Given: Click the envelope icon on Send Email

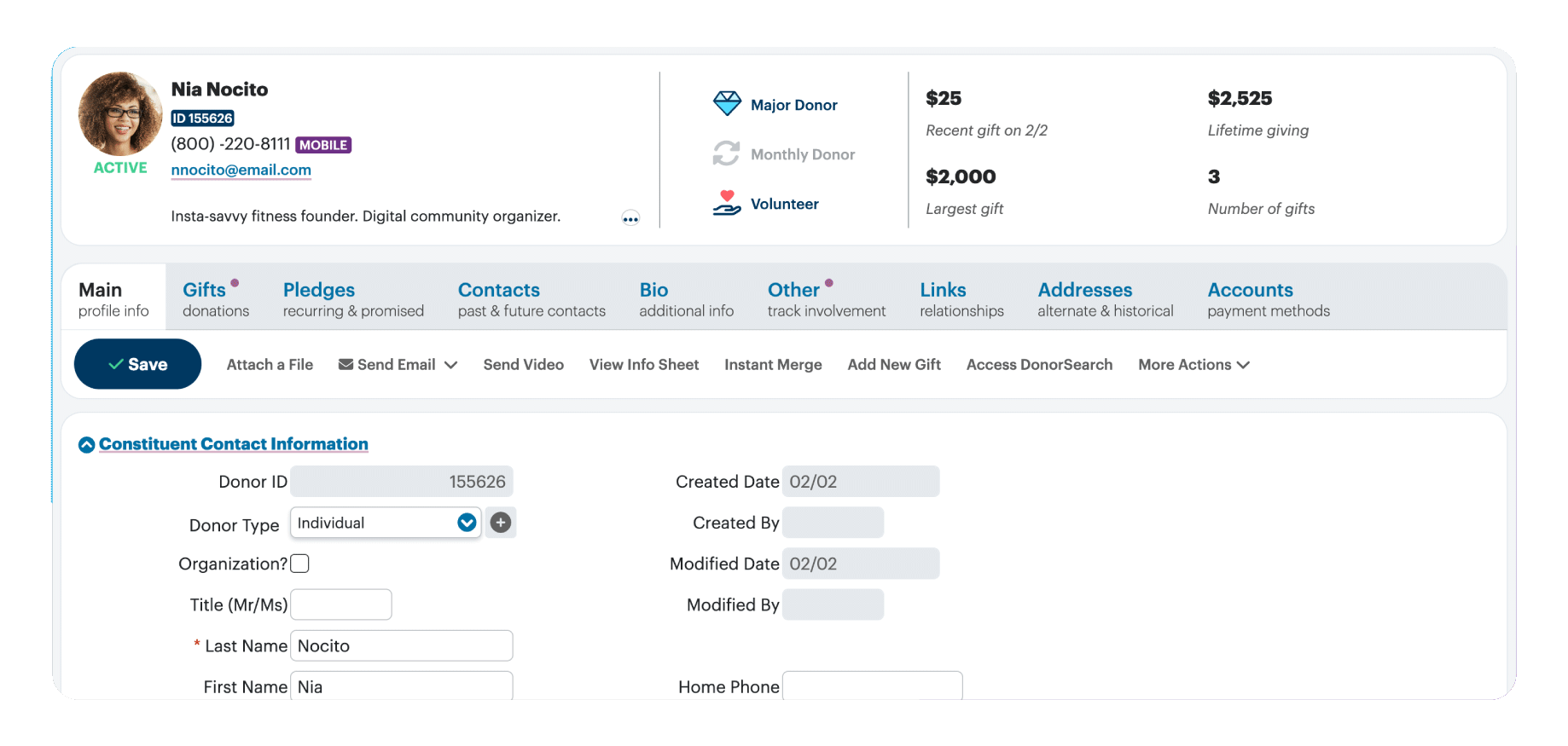Looking at the screenshot, I should coord(346,365).
